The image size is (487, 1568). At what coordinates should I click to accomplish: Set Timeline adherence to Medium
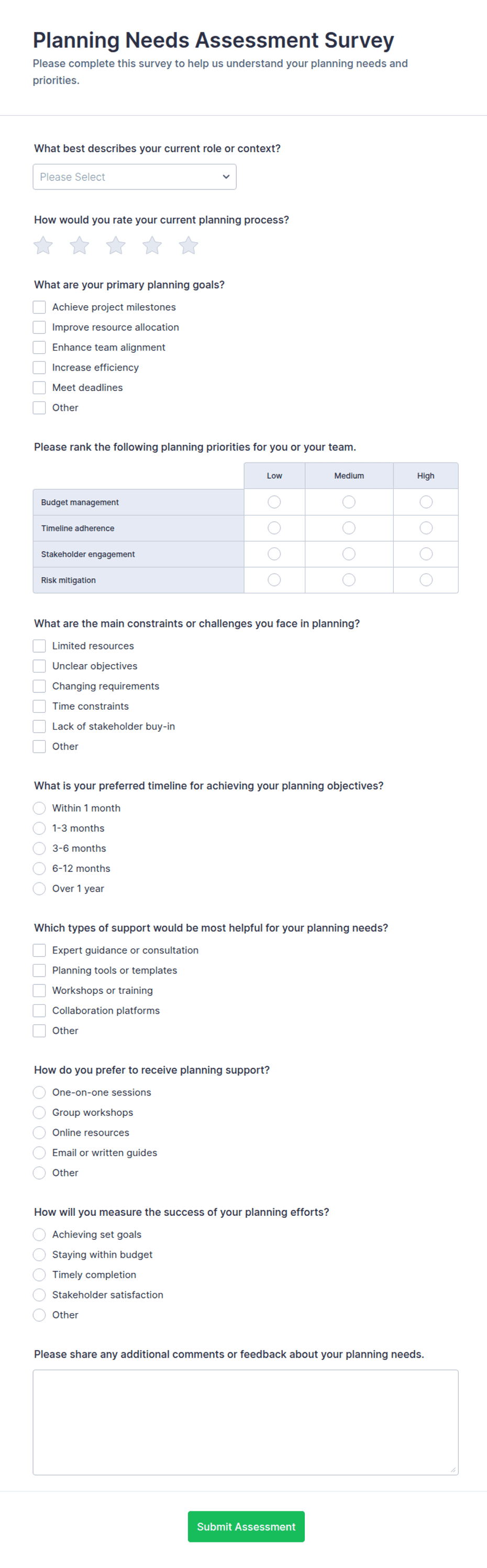coord(349,528)
